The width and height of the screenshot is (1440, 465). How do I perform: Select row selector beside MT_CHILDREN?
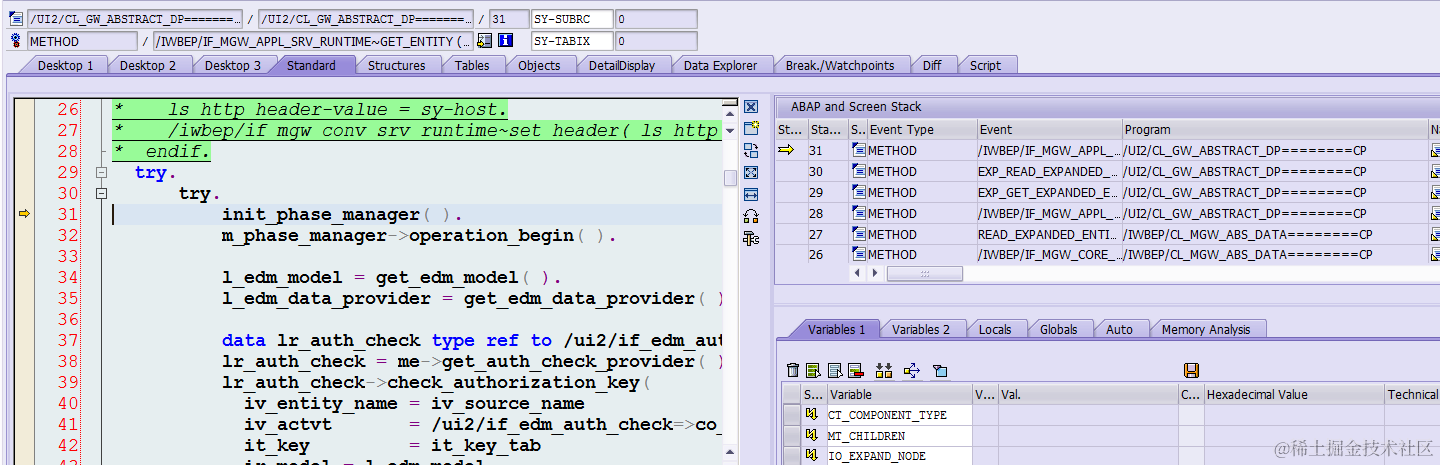(x=792, y=436)
